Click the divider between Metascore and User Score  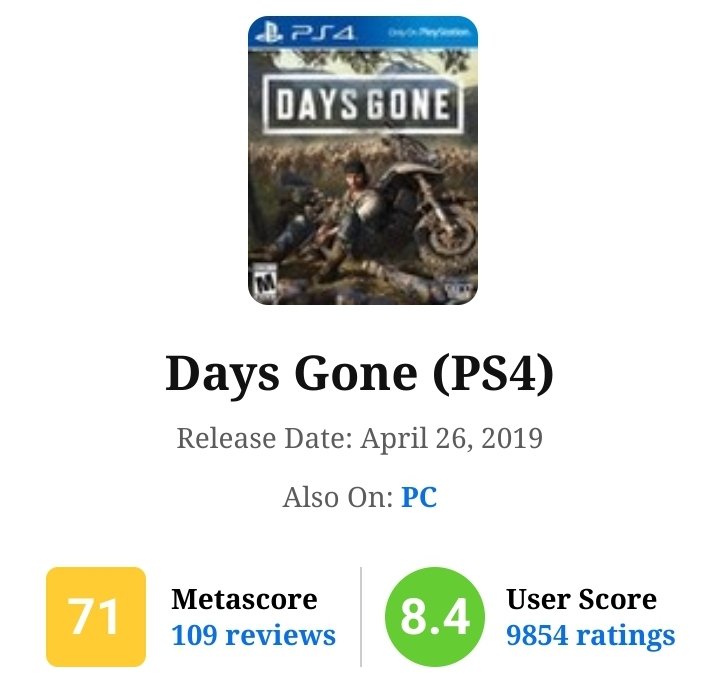point(361,616)
